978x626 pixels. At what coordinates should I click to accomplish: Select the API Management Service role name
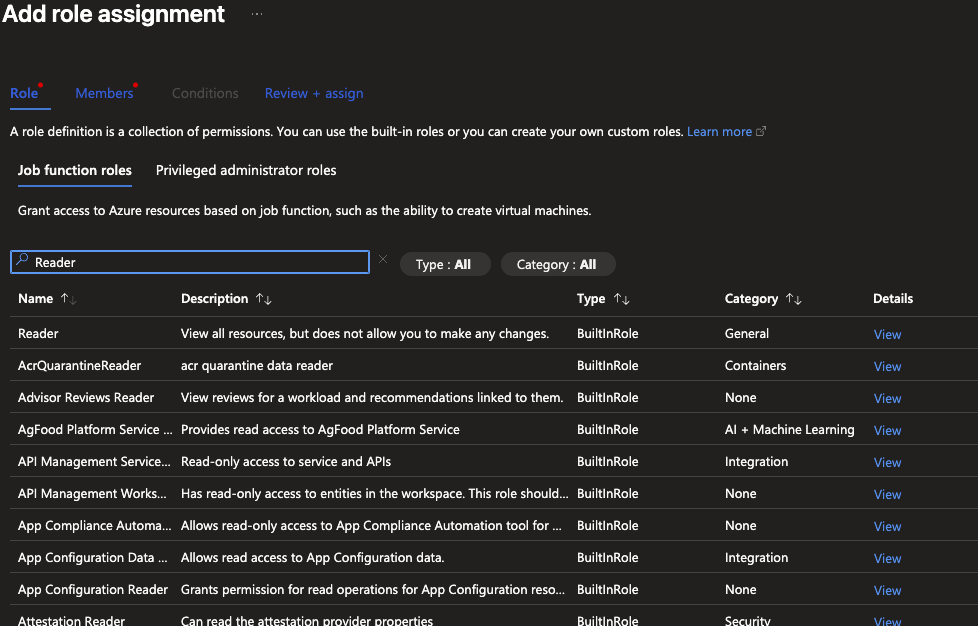pos(94,461)
